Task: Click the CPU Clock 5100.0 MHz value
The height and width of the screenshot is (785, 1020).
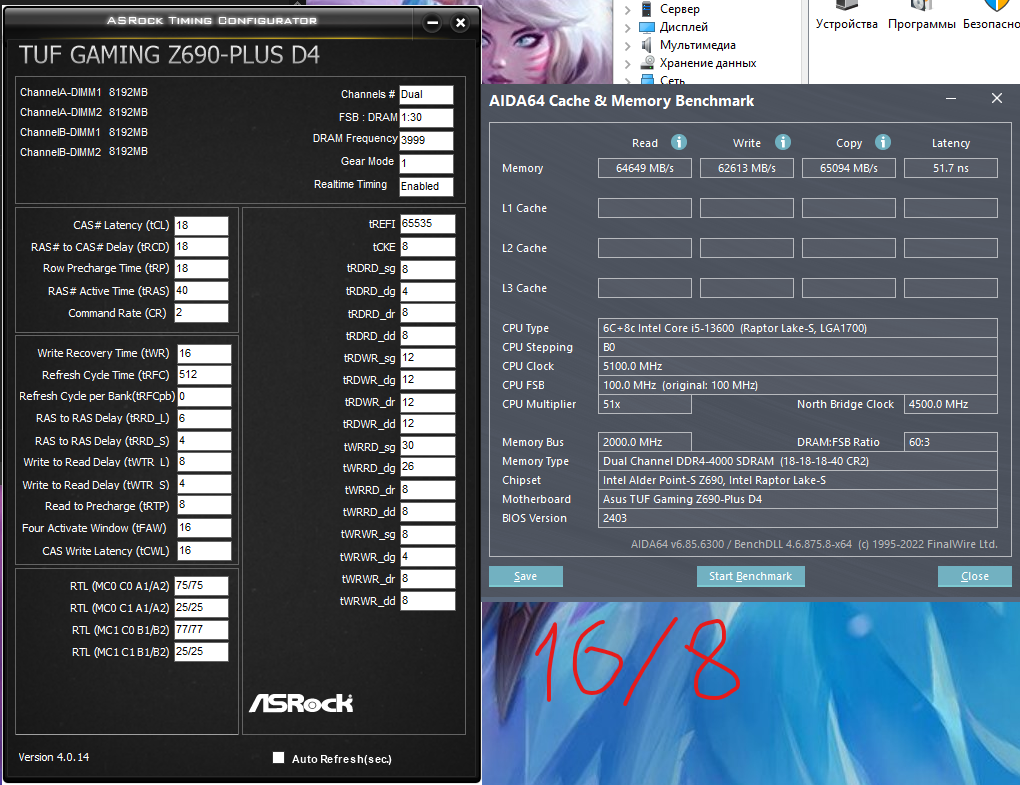Action: coord(798,366)
